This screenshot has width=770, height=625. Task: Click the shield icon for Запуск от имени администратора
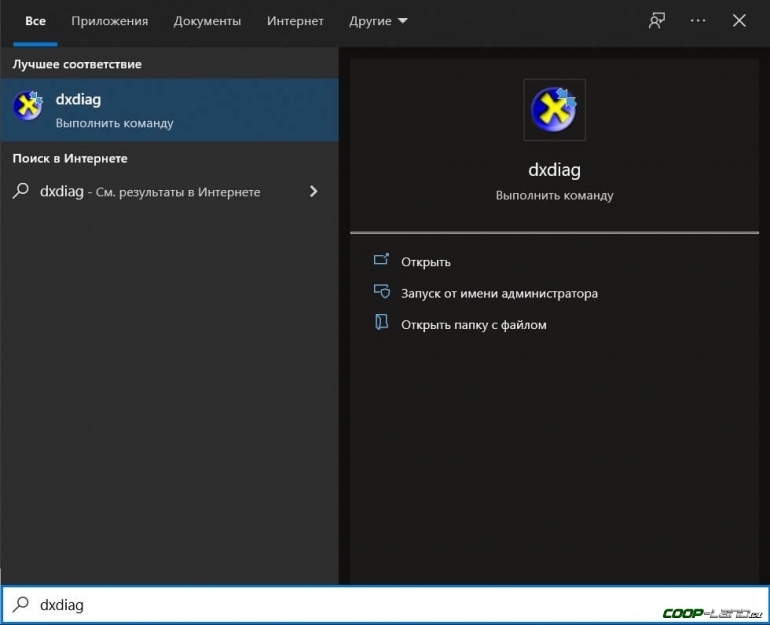tap(381, 293)
